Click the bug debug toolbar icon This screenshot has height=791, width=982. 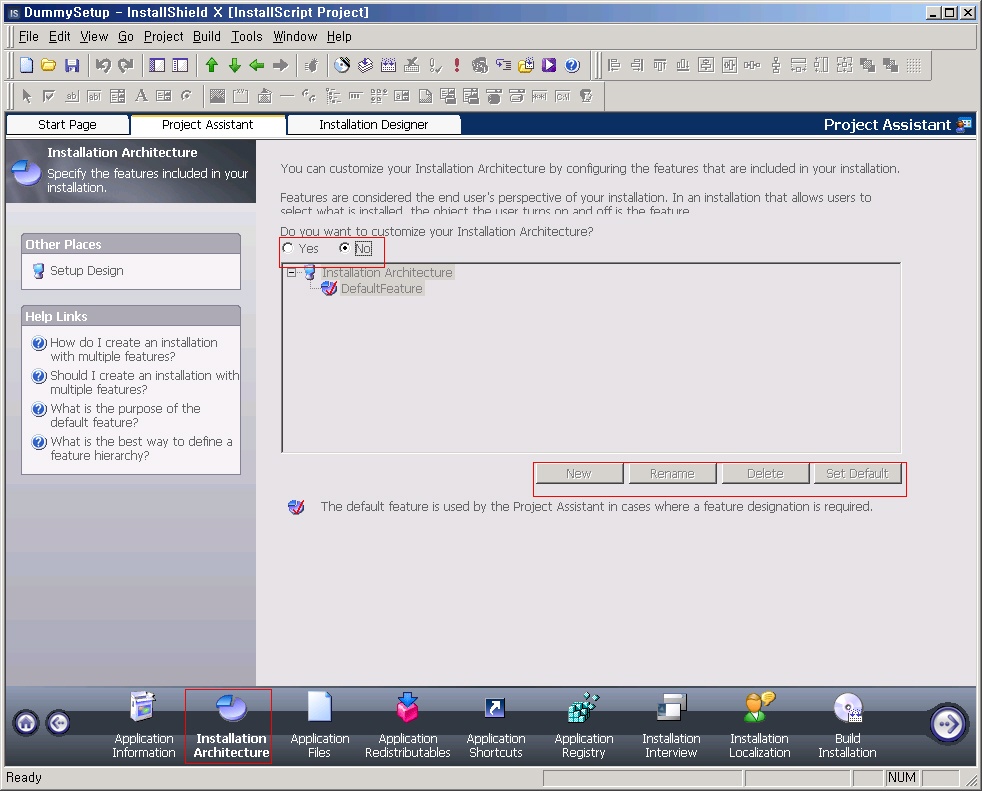[311, 65]
